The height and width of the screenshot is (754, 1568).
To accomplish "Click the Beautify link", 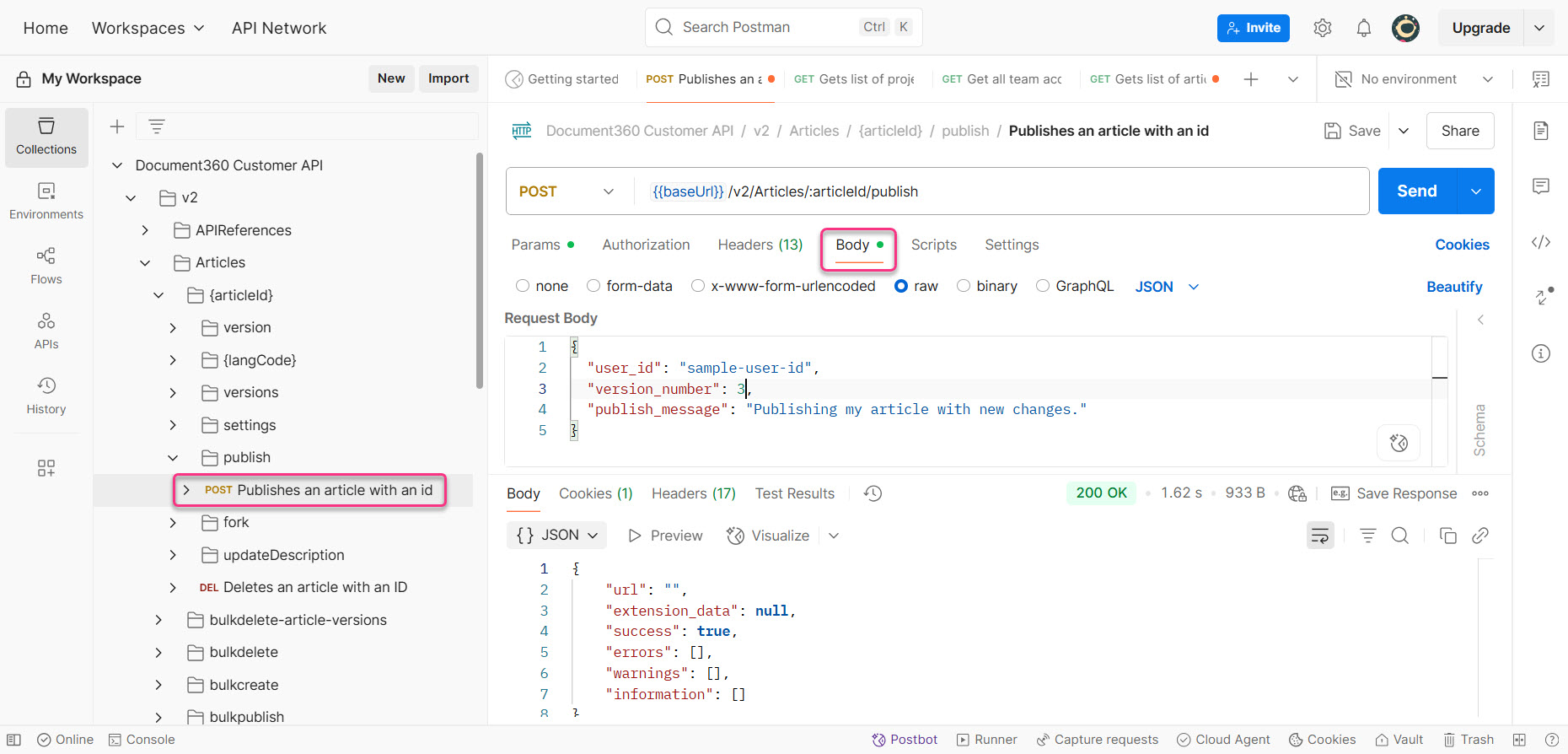I will [1454, 287].
